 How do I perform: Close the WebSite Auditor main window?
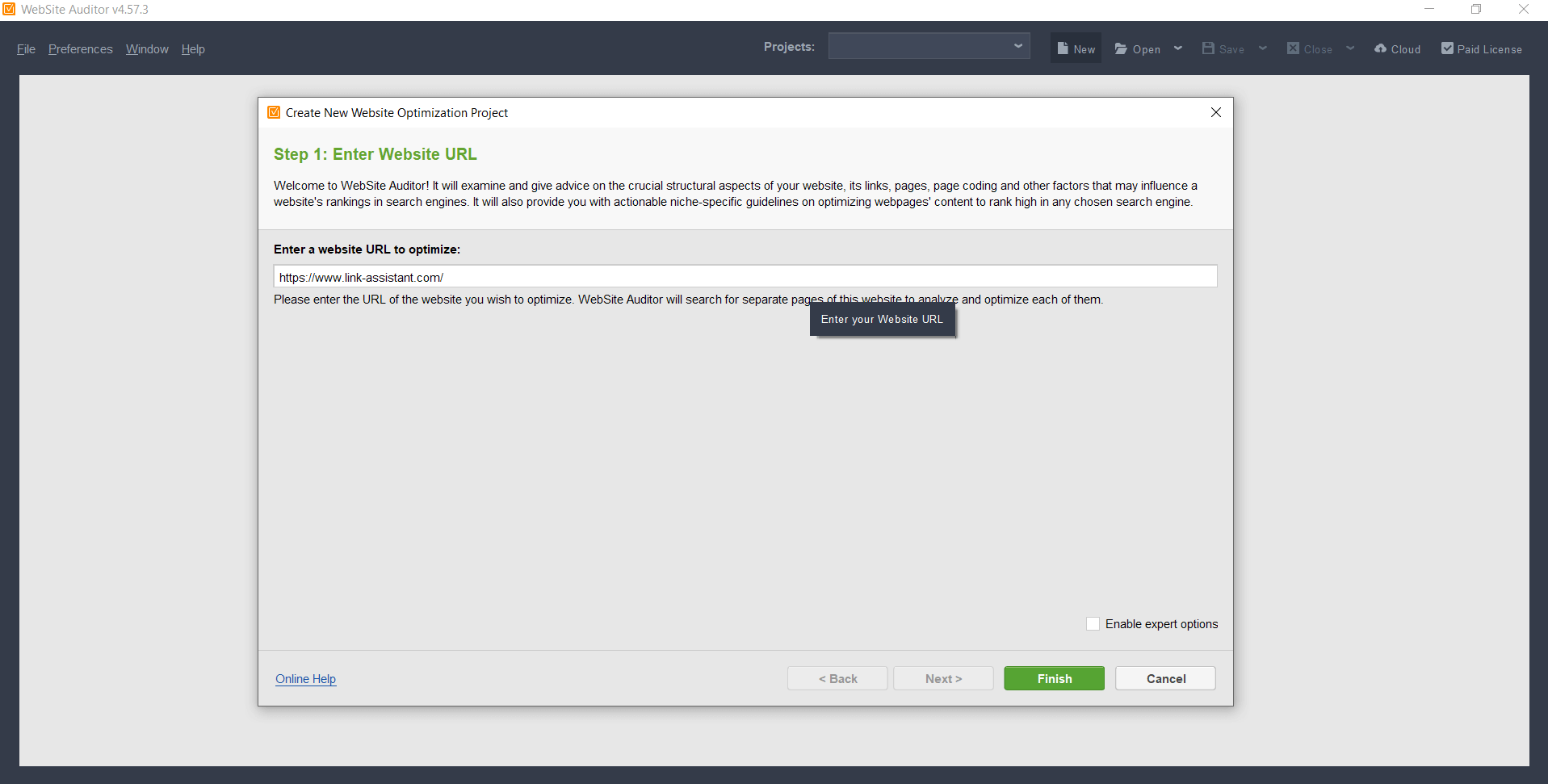click(x=1524, y=9)
